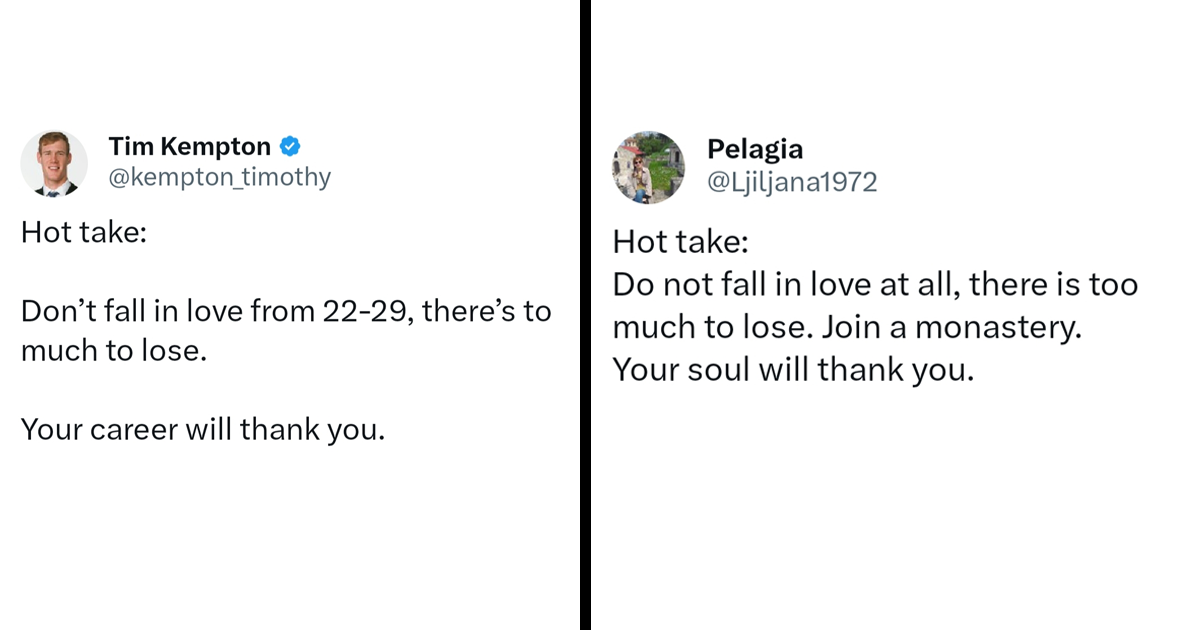The width and height of the screenshot is (1200, 630).
Task: Click "Your career will thank you." line
Action: point(202,429)
